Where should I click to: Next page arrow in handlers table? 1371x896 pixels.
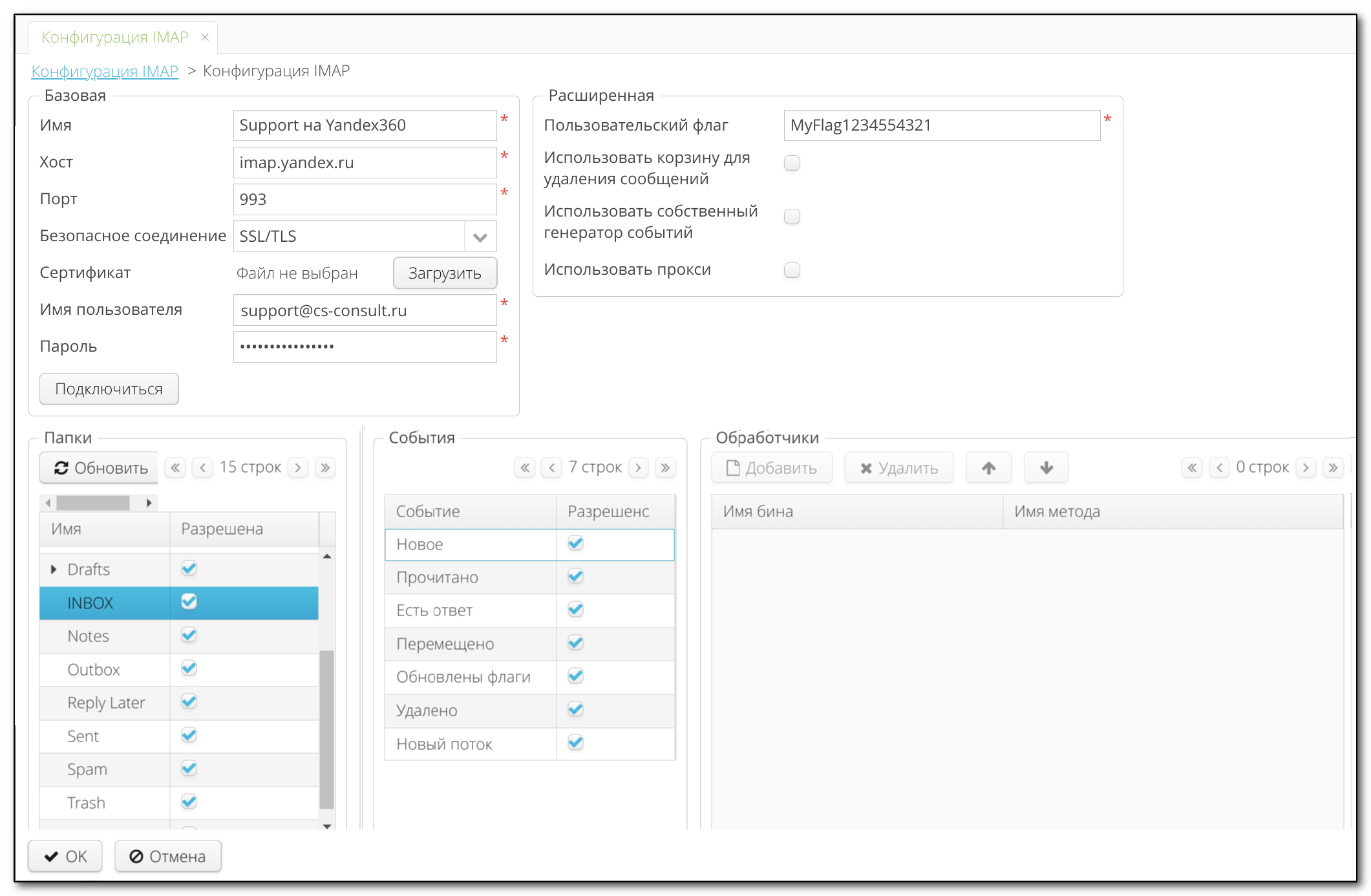pyautogui.click(x=1306, y=467)
